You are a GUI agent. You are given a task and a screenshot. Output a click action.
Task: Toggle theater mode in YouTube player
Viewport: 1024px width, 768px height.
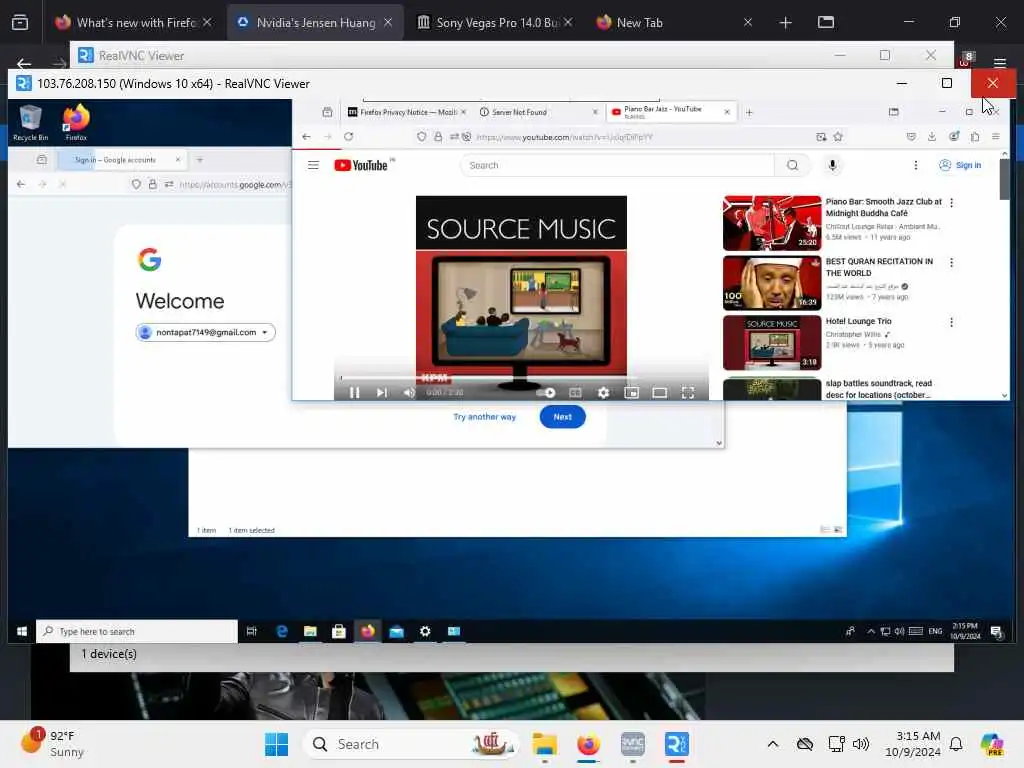660,392
